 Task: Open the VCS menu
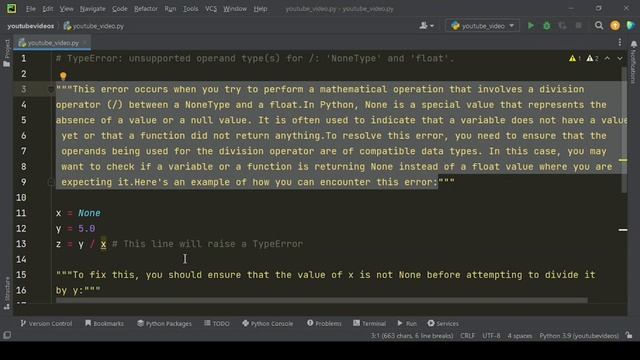click(x=211, y=9)
